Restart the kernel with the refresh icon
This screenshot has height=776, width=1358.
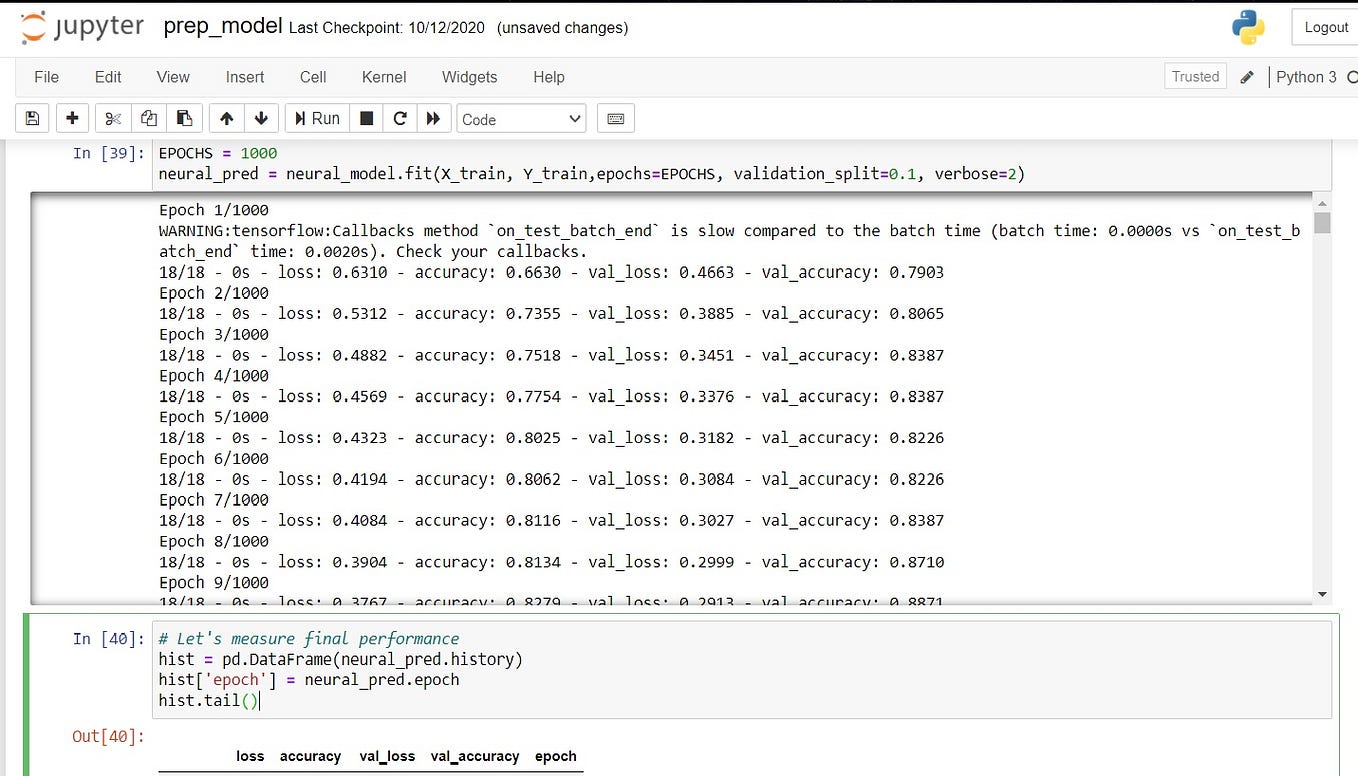(x=399, y=118)
